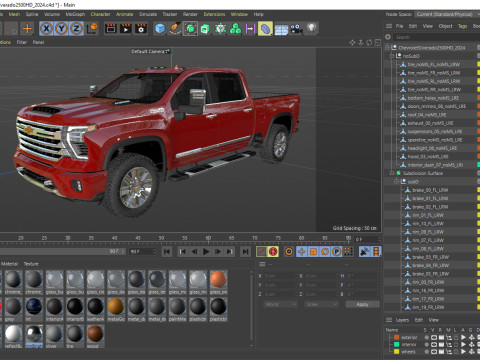
Task: Click the Apply coordinates button
Action: [x=362, y=304]
